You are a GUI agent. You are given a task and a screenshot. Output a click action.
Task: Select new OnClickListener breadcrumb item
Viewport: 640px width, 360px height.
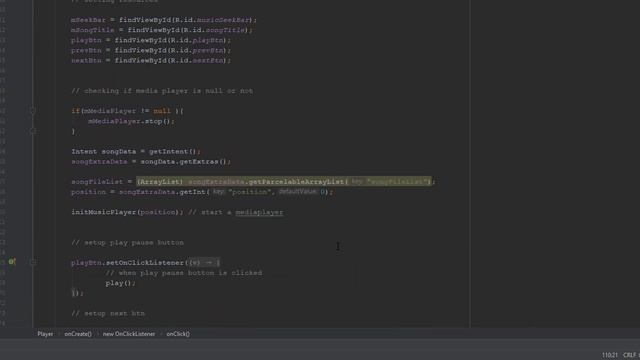click(x=129, y=334)
